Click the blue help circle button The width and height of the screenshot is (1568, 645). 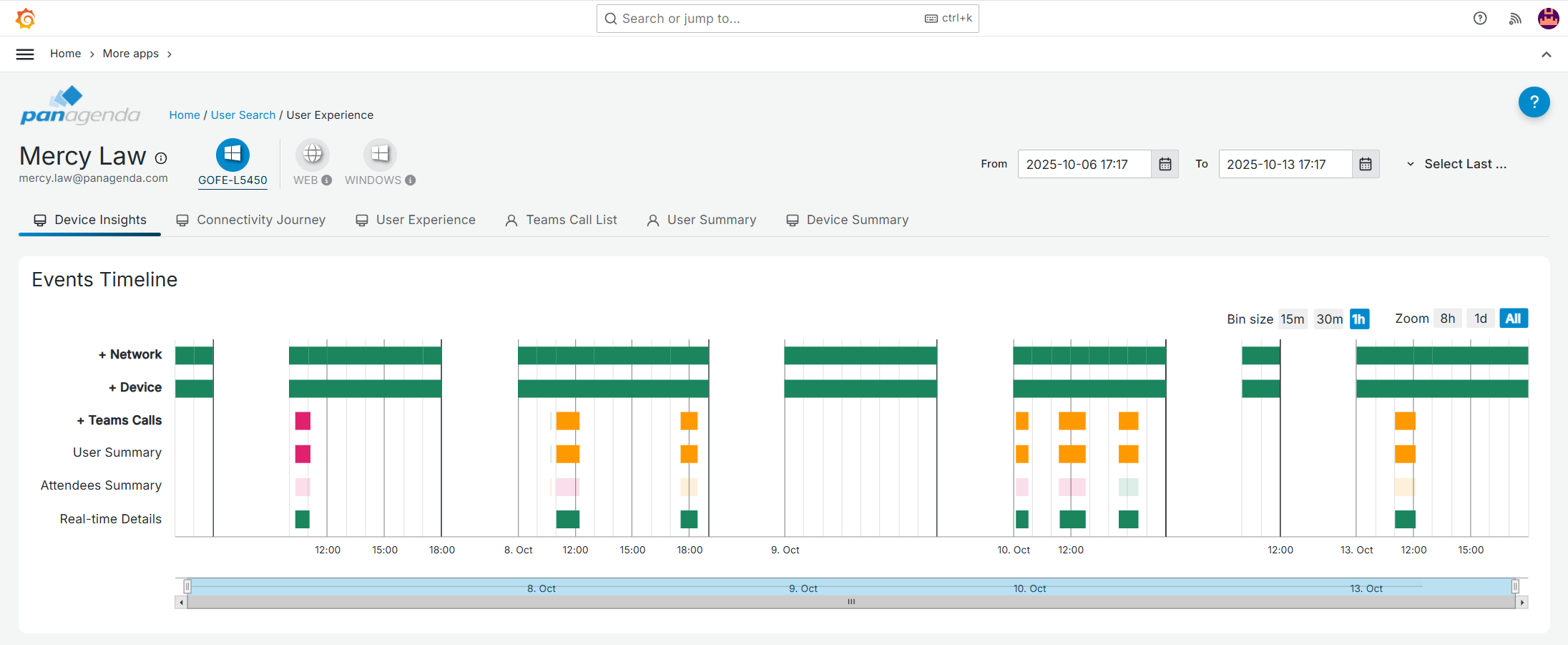pyautogui.click(x=1534, y=102)
